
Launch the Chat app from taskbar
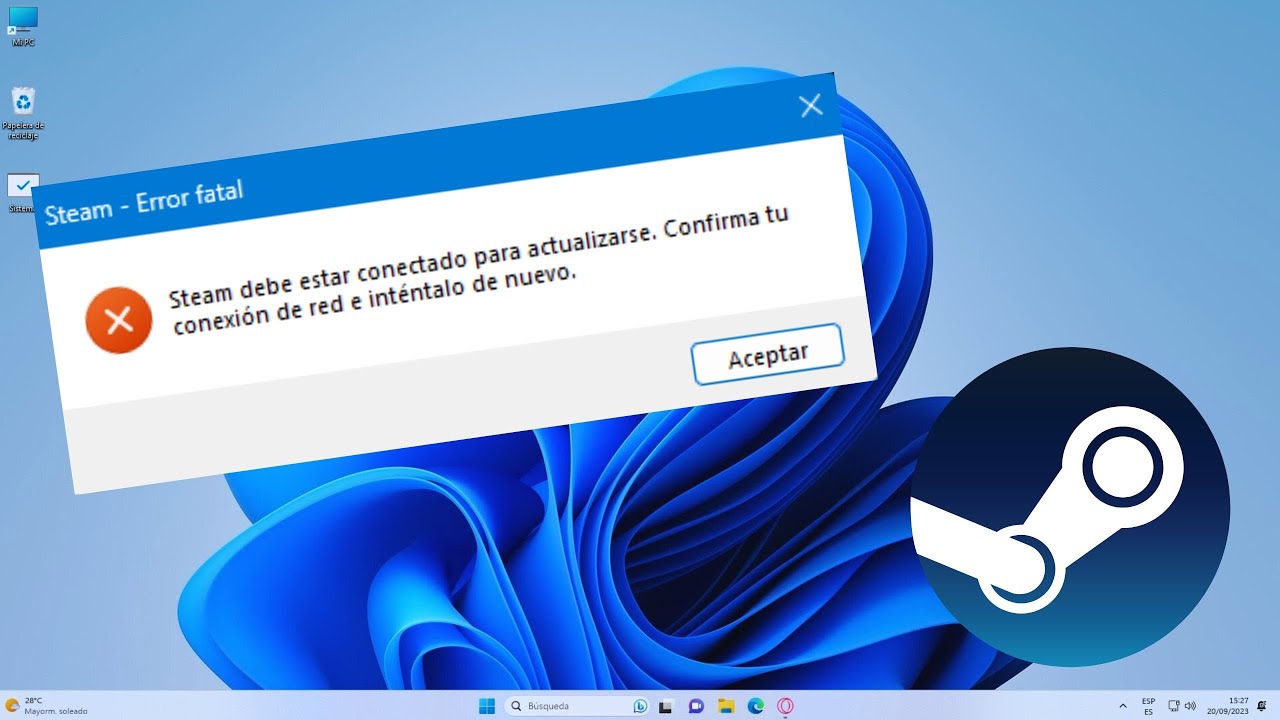point(696,706)
